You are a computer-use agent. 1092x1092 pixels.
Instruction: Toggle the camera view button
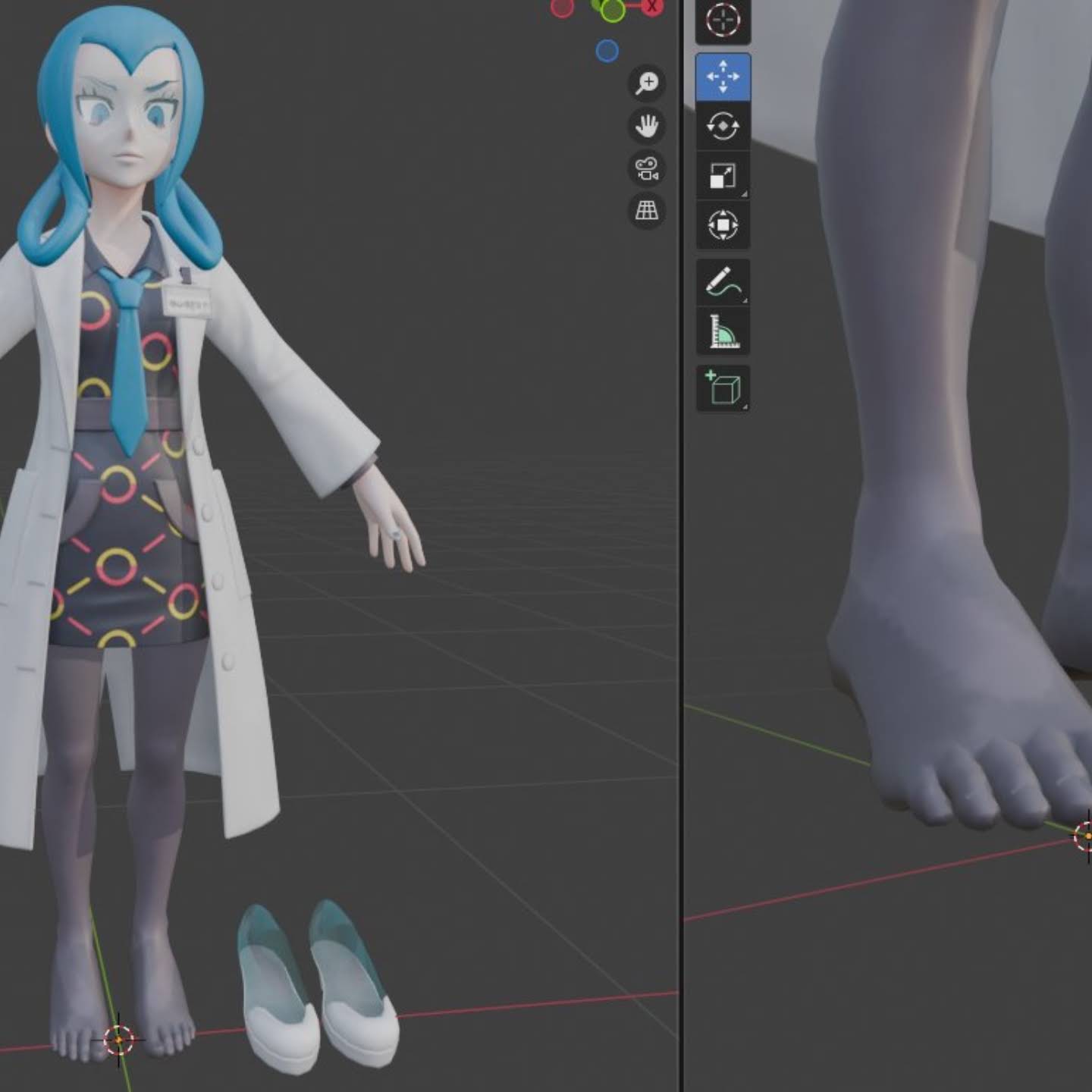pyautogui.click(x=647, y=168)
